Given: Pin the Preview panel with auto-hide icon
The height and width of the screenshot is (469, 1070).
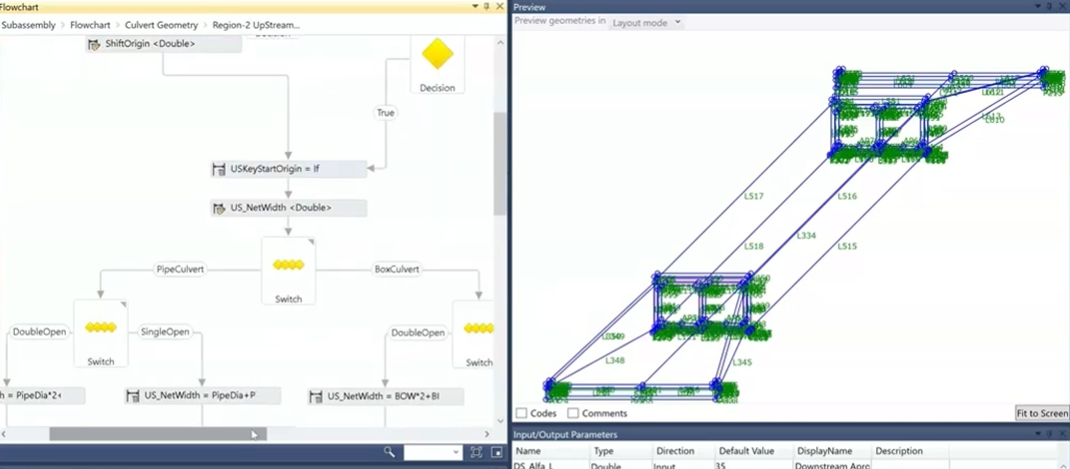Looking at the screenshot, I should click(1051, 6).
